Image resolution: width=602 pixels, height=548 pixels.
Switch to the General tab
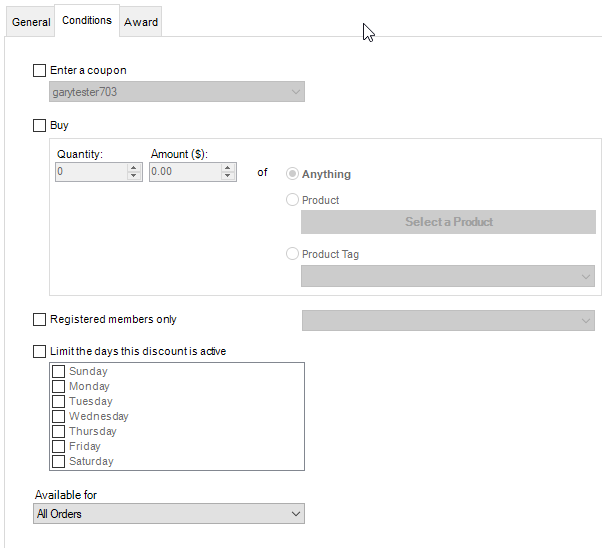31,22
